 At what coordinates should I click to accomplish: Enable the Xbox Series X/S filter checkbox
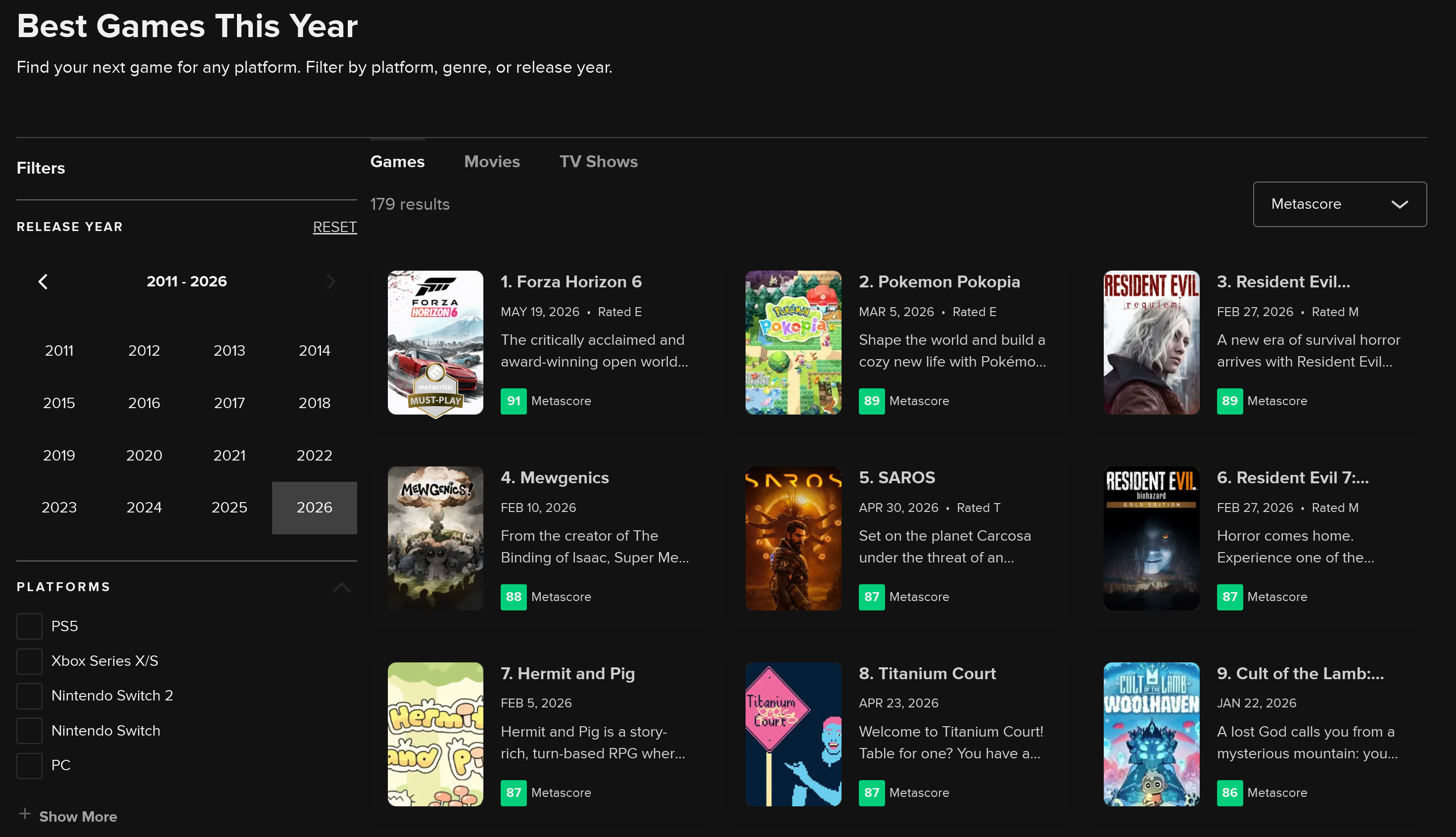(x=29, y=662)
